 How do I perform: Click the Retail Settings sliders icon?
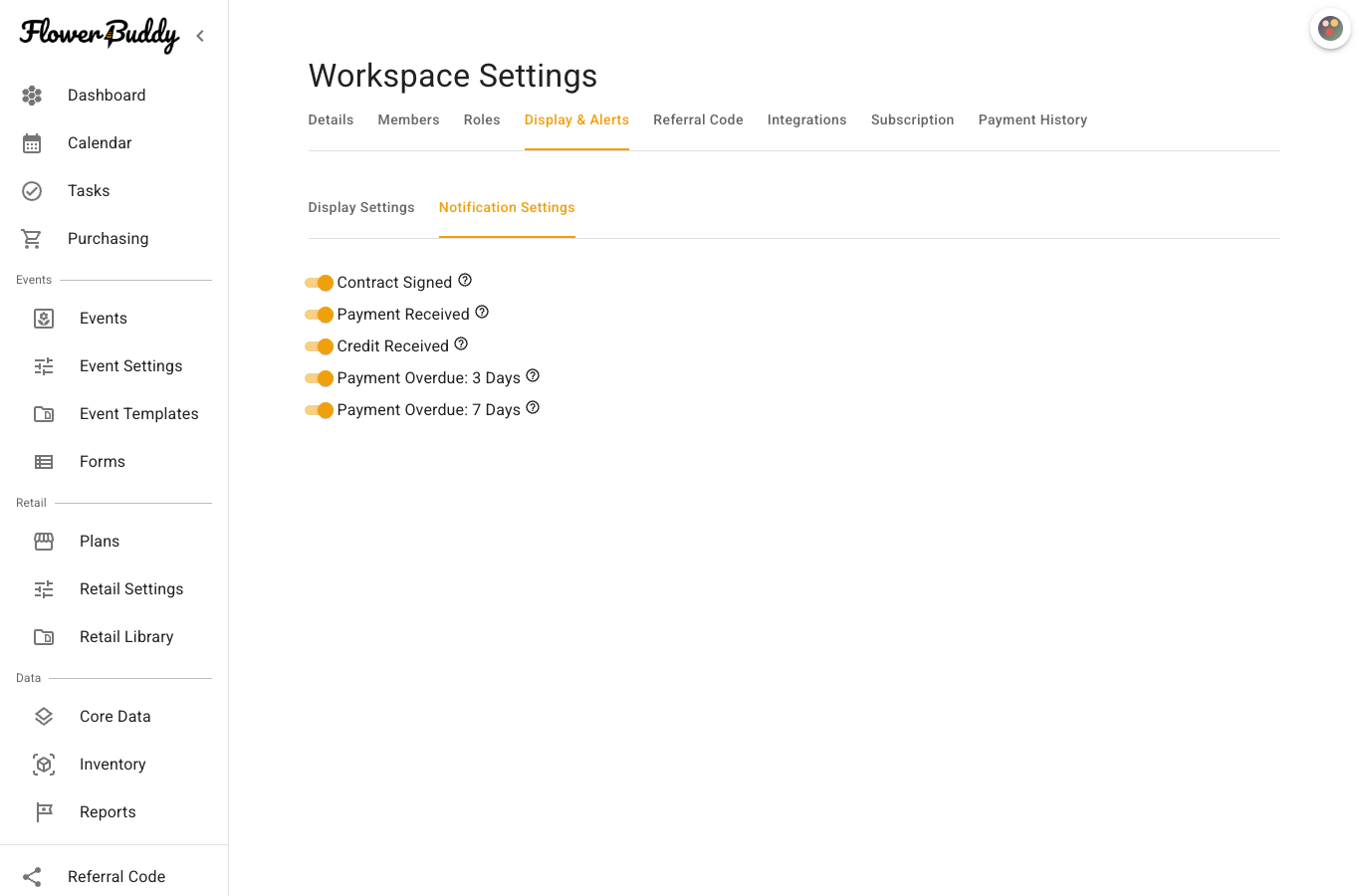[44, 589]
